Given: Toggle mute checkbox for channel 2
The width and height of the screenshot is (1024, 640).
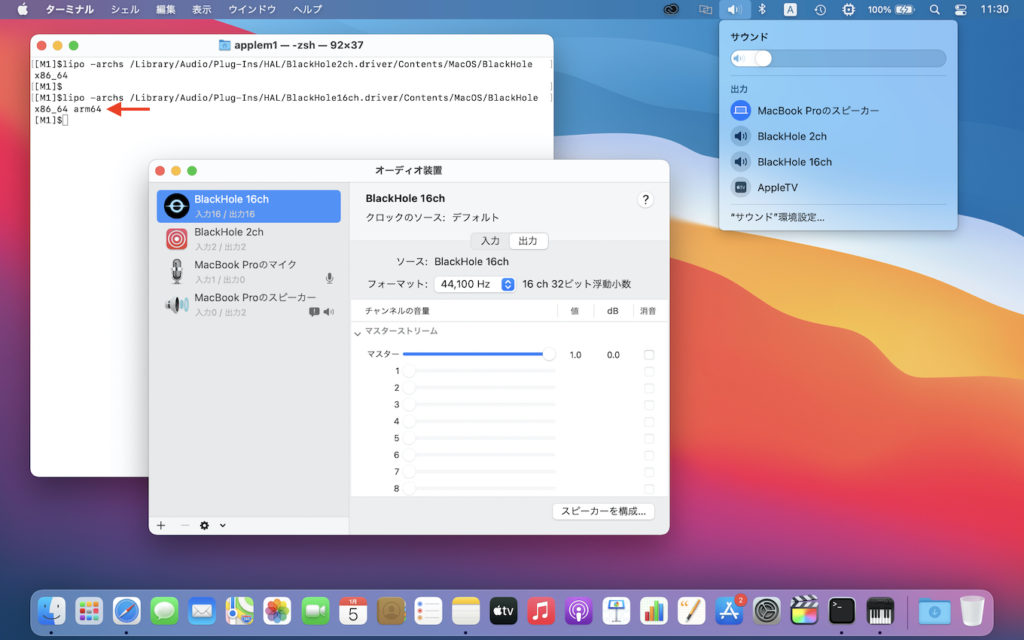Looking at the screenshot, I should [x=649, y=388].
